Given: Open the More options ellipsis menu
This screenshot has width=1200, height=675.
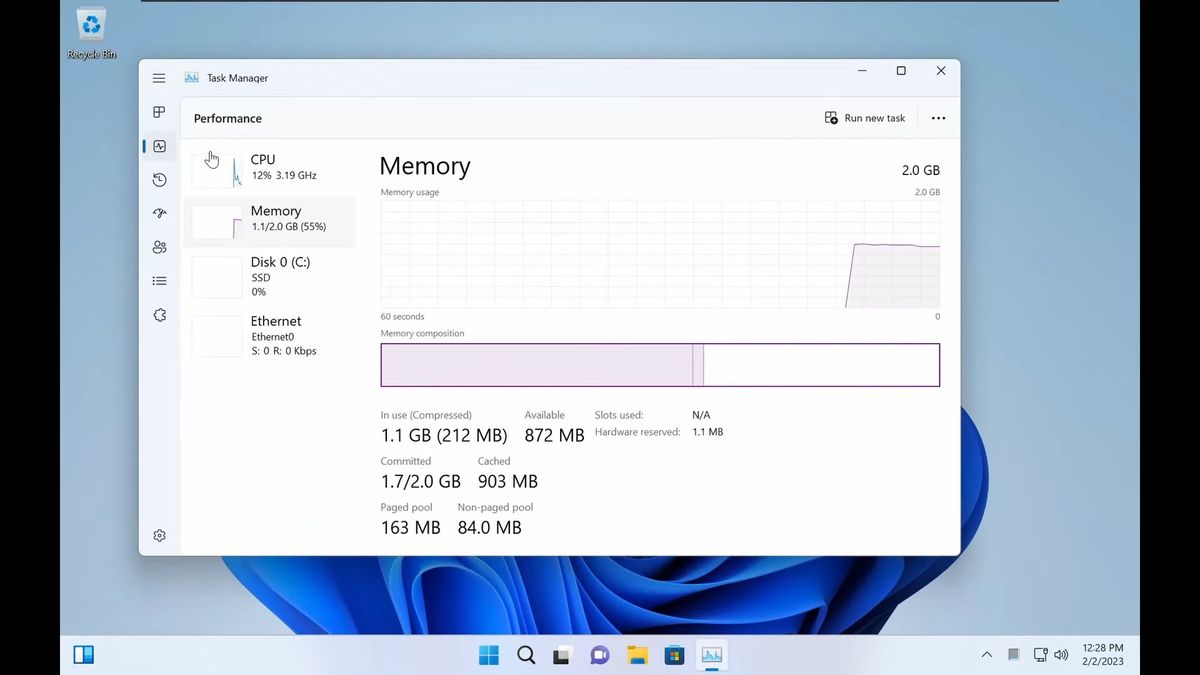Looking at the screenshot, I should click(938, 117).
